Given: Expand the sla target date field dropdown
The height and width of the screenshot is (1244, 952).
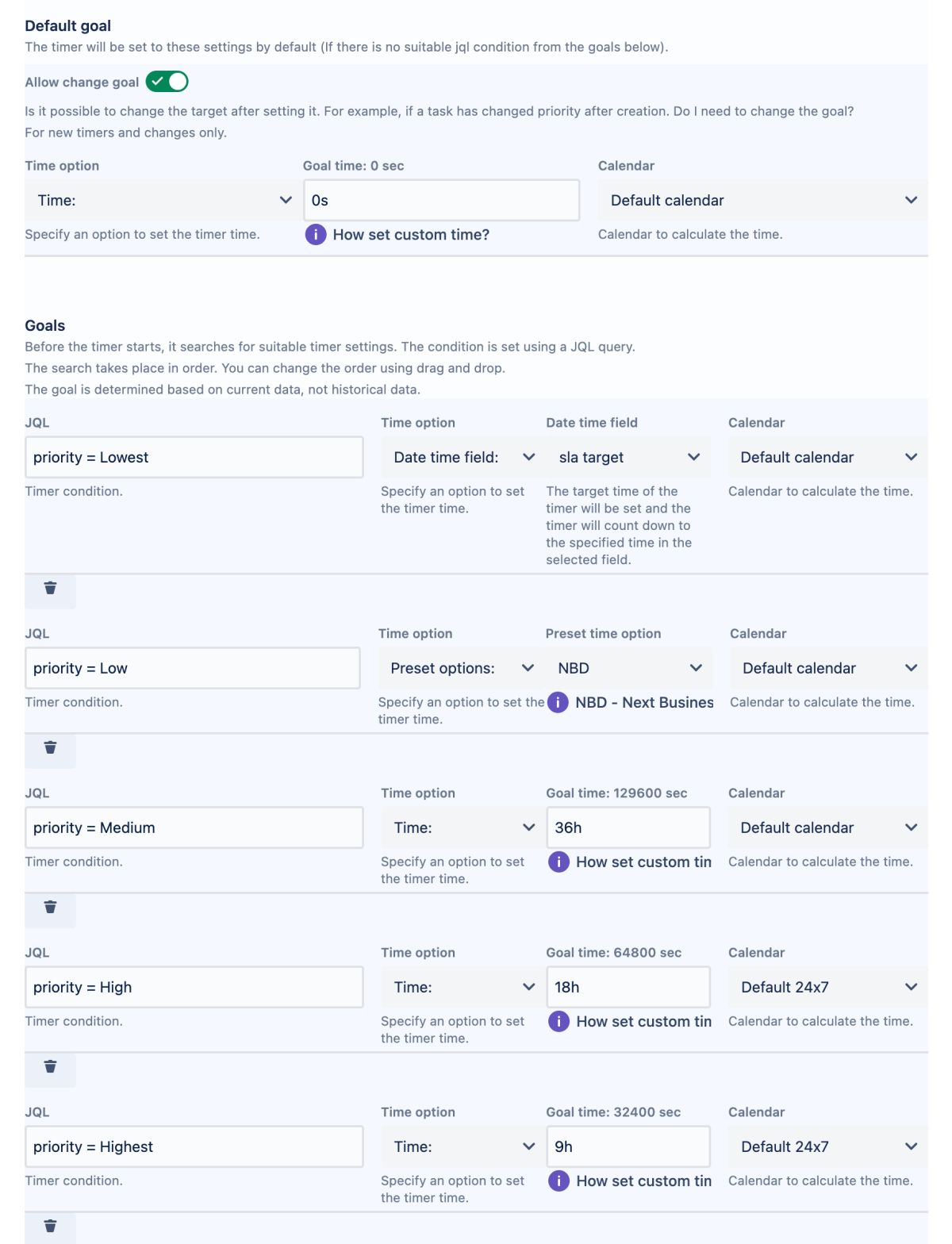Looking at the screenshot, I should 628,458.
